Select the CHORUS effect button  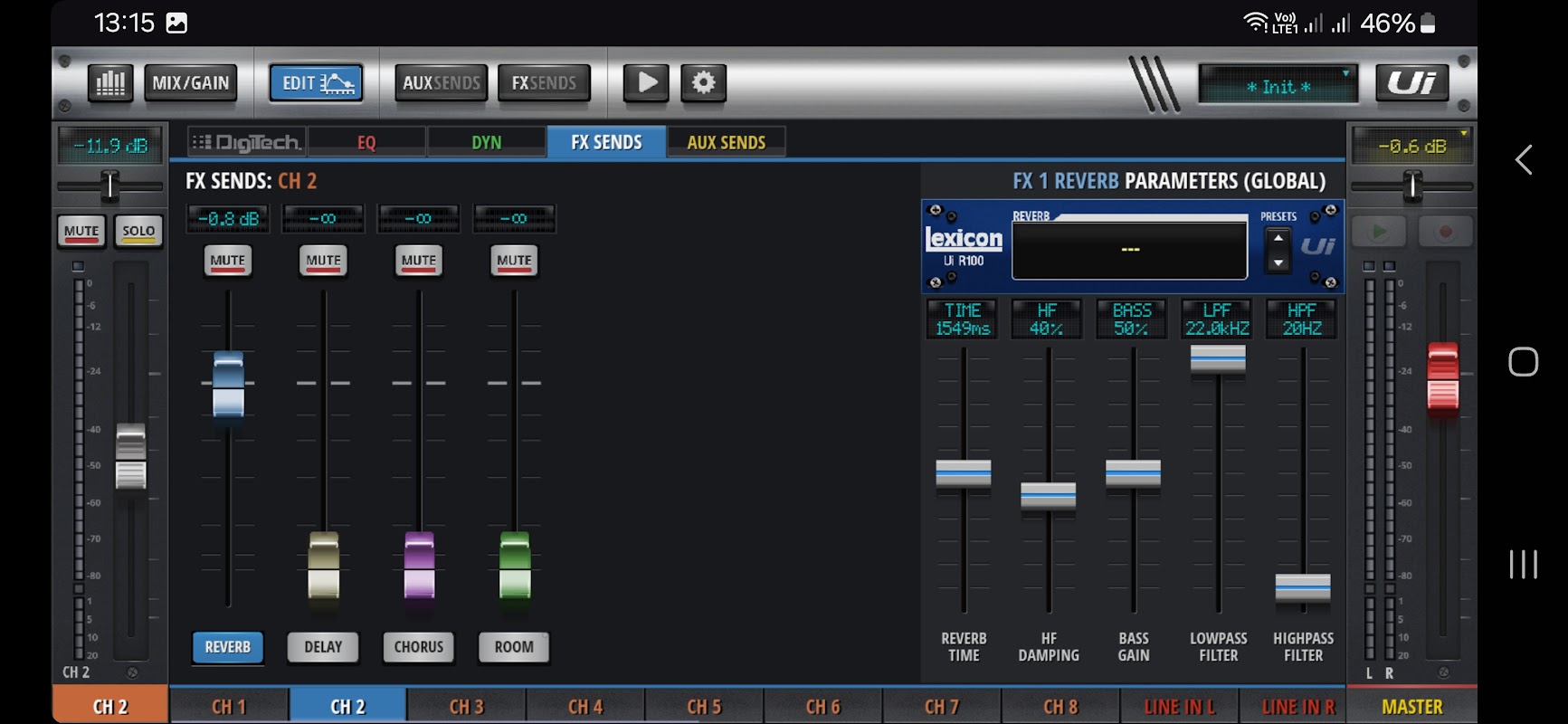coord(419,647)
